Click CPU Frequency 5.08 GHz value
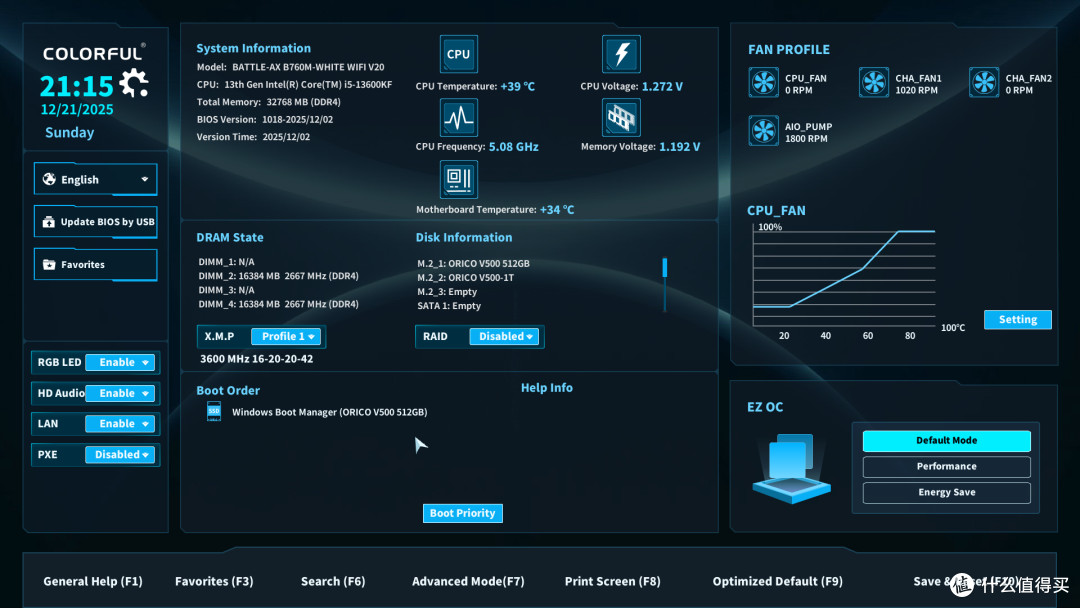The height and width of the screenshot is (608, 1080). tap(514, 147)
